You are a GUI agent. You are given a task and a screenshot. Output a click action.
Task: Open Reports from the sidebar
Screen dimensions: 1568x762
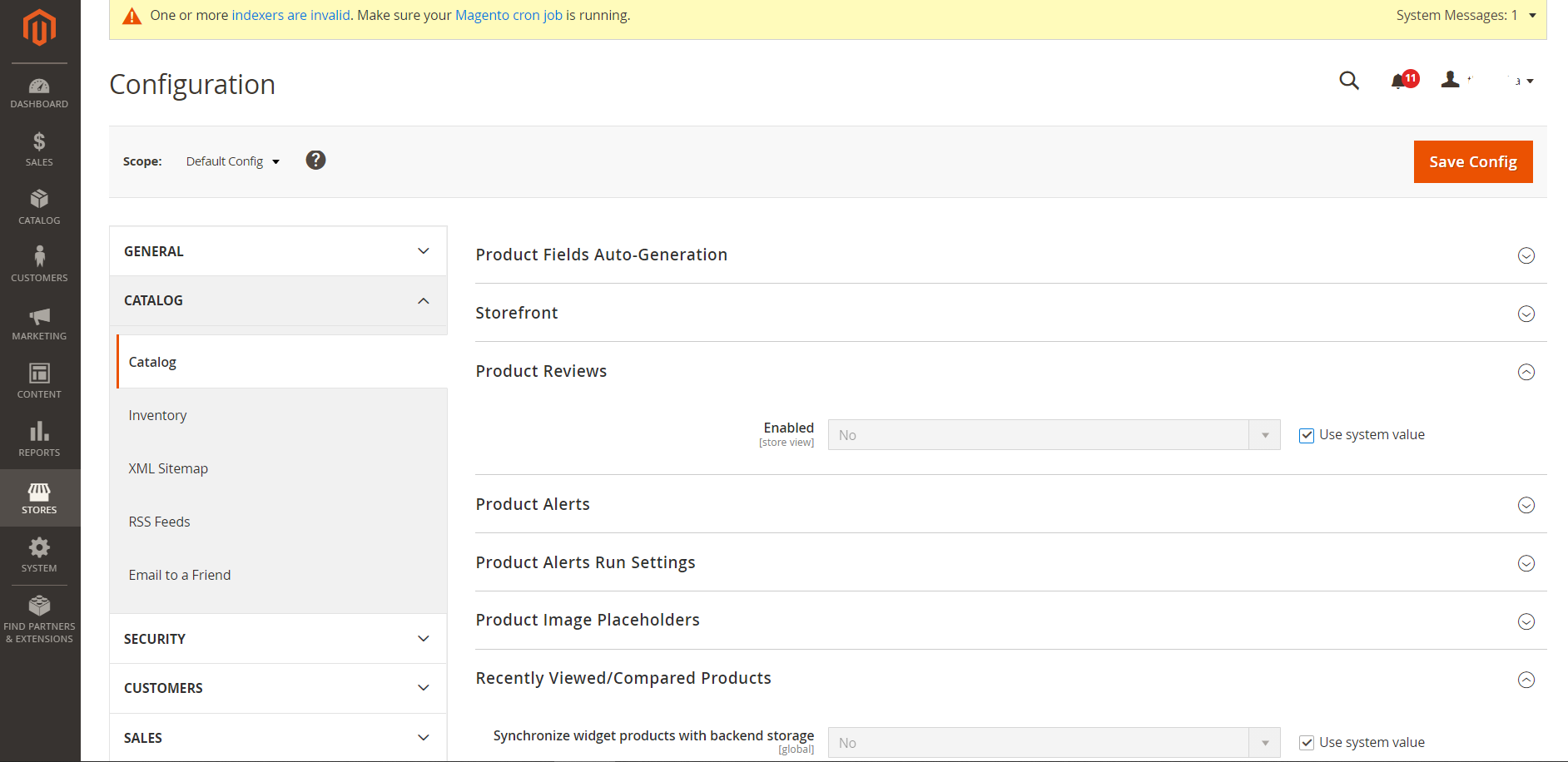click(39, 438)
